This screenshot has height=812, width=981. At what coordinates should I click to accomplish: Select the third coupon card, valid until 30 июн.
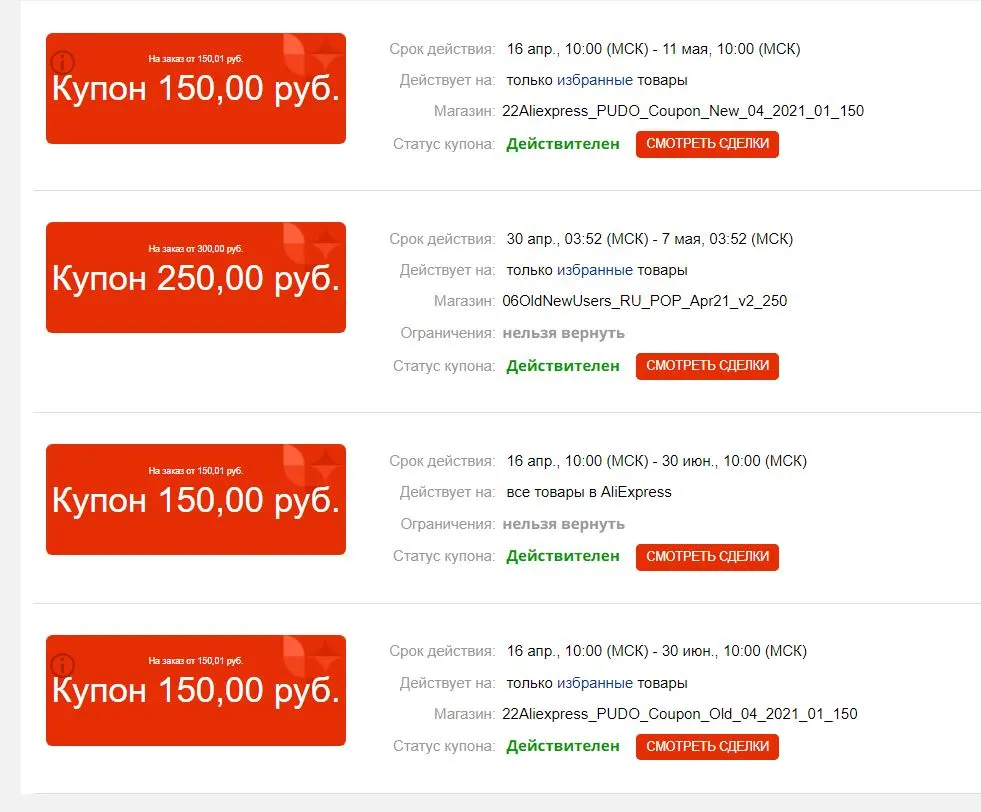tap(196, 499)
